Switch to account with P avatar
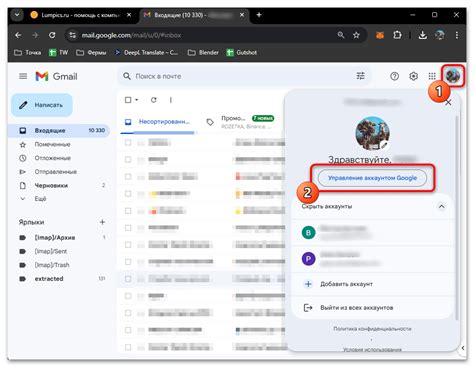This screenshot has height=367, width=474. point(372,259)
